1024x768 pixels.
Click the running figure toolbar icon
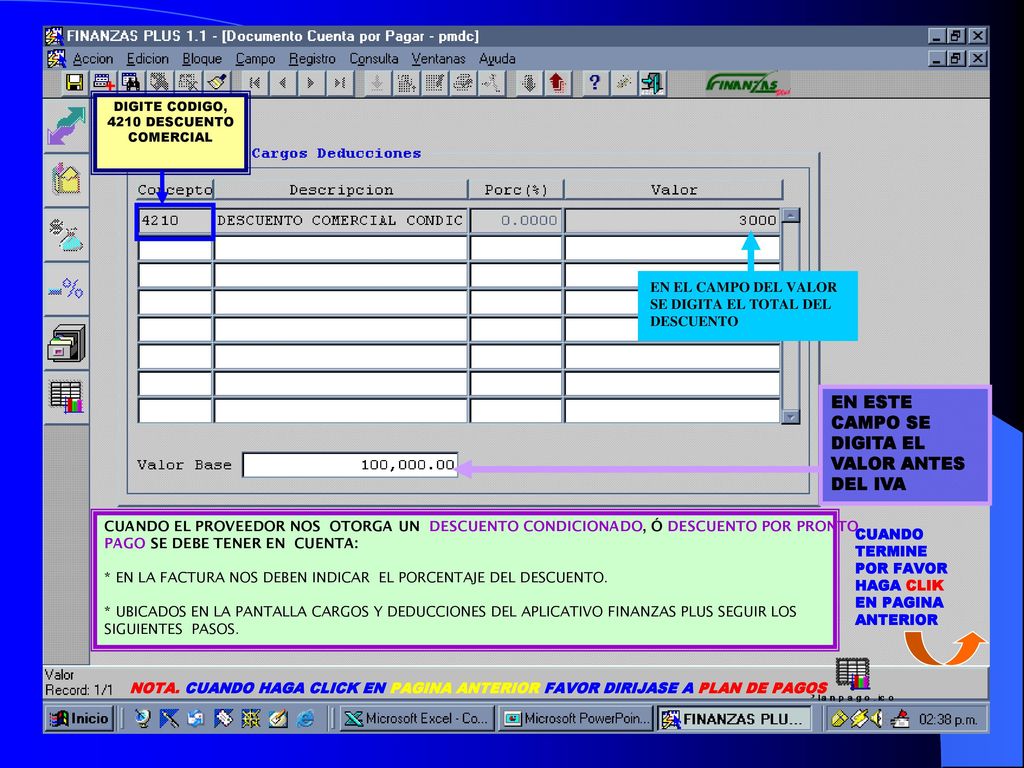click(491, 83)
